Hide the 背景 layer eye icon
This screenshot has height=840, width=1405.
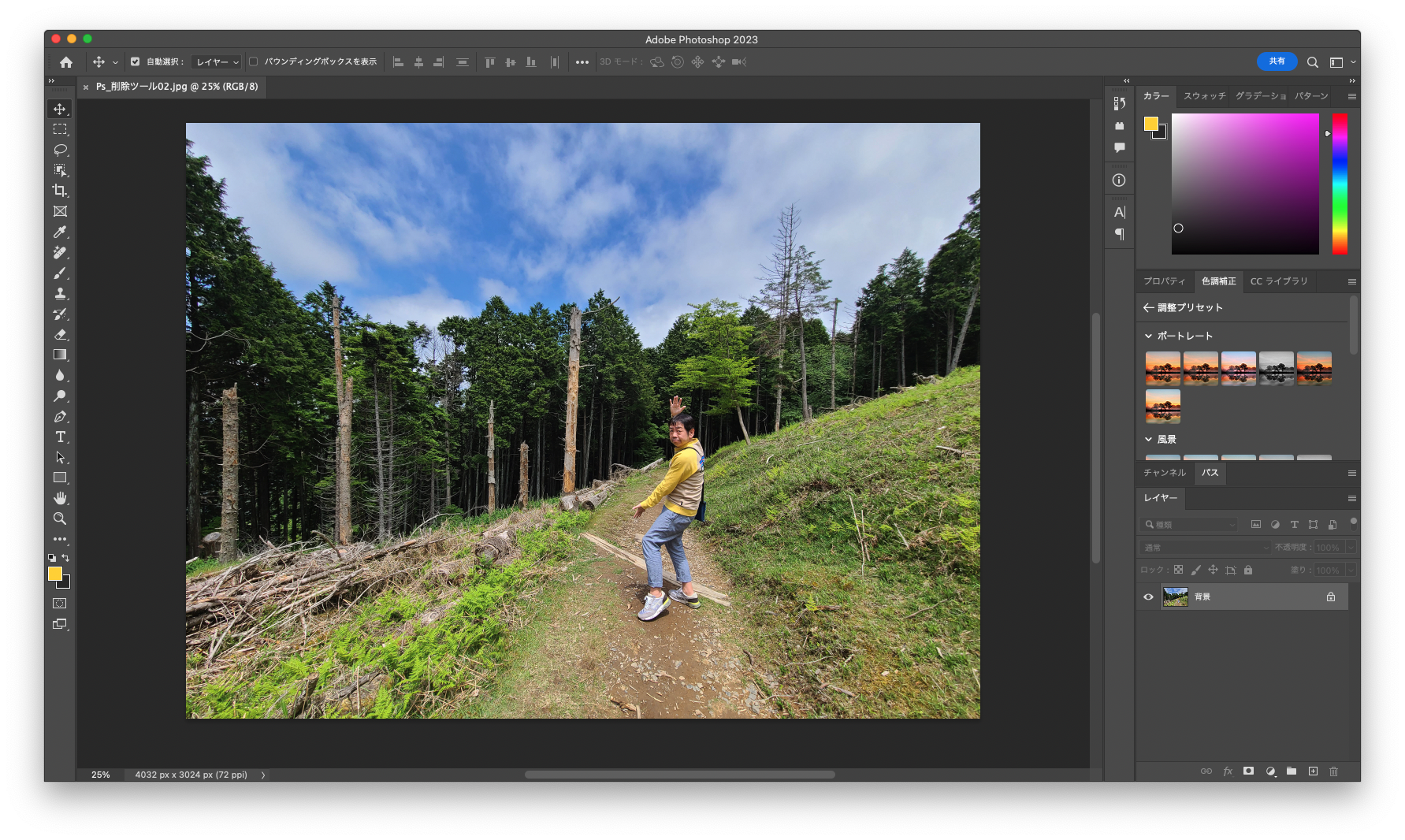pyautogui.click(x=1148, y=597)
